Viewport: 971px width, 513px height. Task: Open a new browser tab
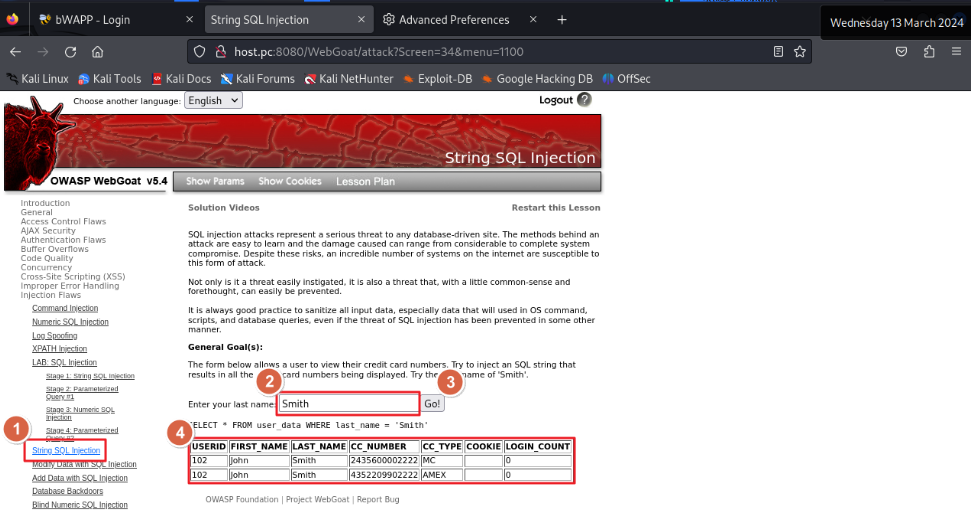562,20
